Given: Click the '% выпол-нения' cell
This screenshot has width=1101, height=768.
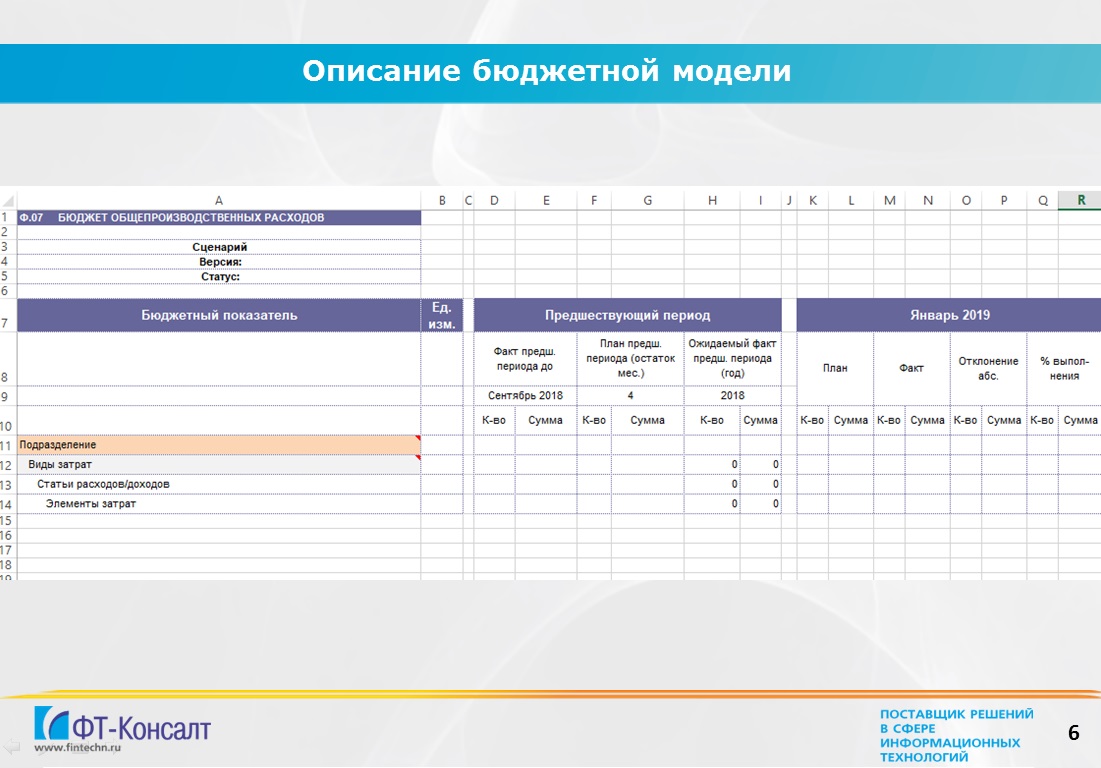Looking at the screenshot, I should coord(1064,368).
